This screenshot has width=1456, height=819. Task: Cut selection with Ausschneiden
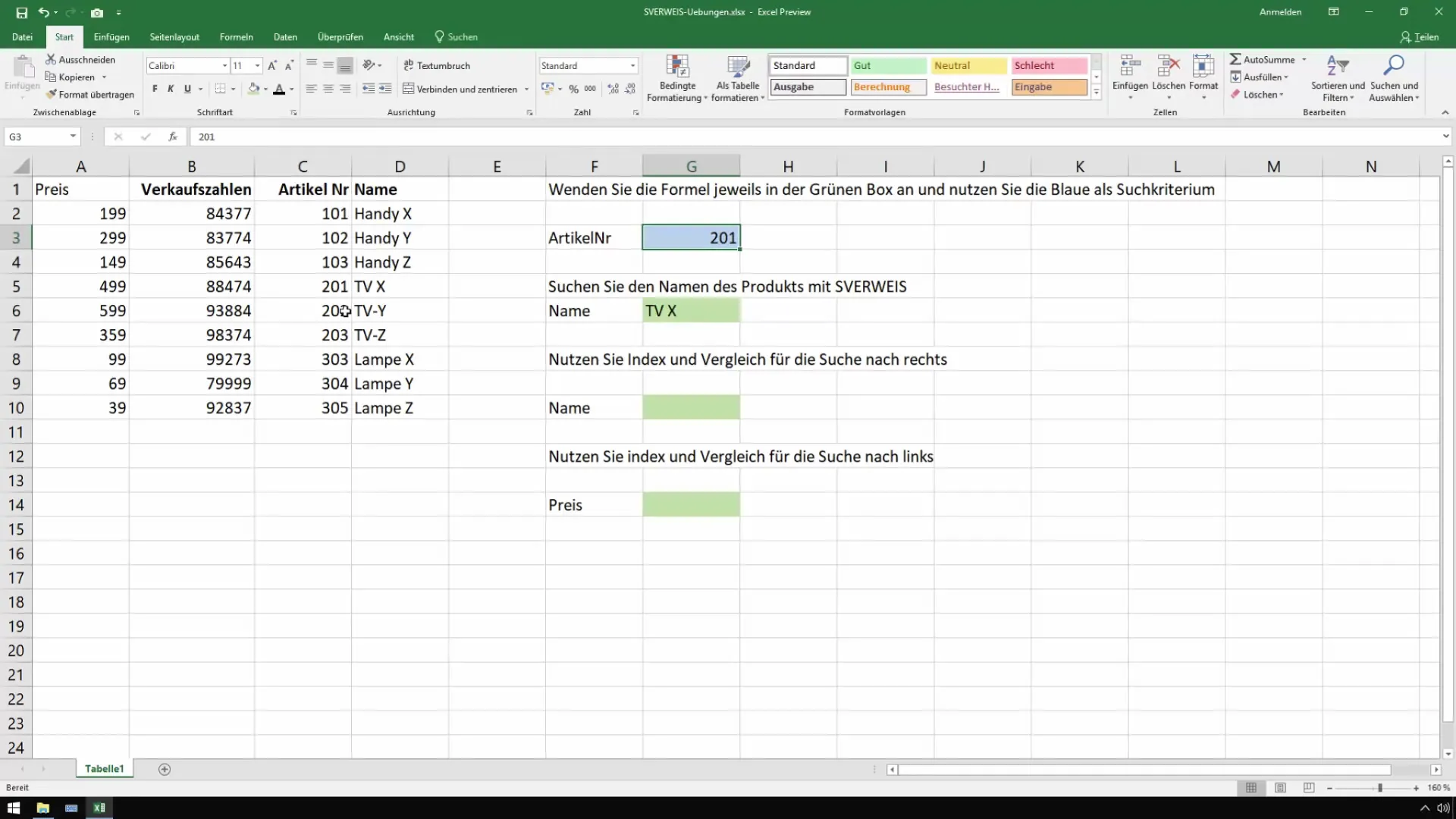(80, 59)
